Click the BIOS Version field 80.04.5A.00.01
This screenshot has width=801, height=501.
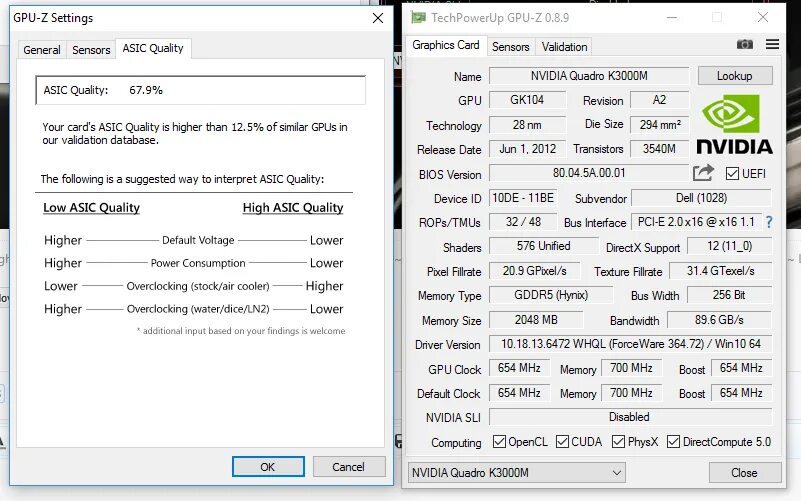[x=589, y=173]
